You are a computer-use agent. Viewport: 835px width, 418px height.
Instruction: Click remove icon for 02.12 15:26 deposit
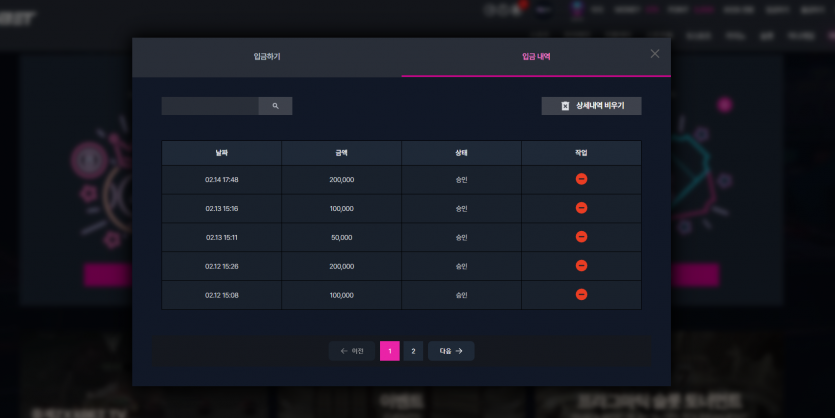click(582, 265)
